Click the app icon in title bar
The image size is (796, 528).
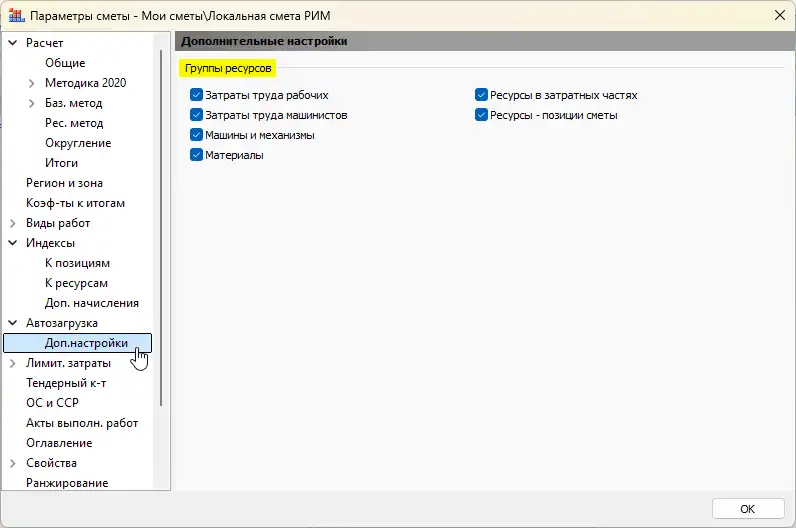[x=16, y=15]
